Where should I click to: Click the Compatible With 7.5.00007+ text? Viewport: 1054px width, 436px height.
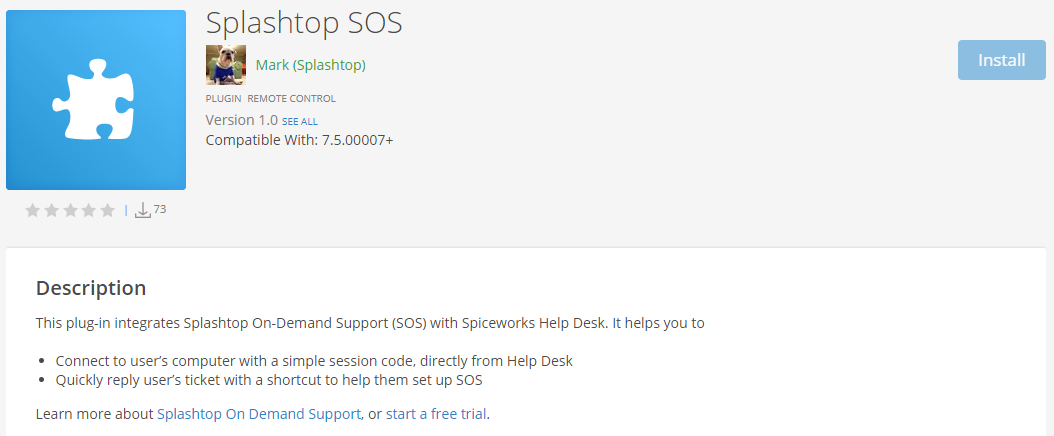click(299, 140)
